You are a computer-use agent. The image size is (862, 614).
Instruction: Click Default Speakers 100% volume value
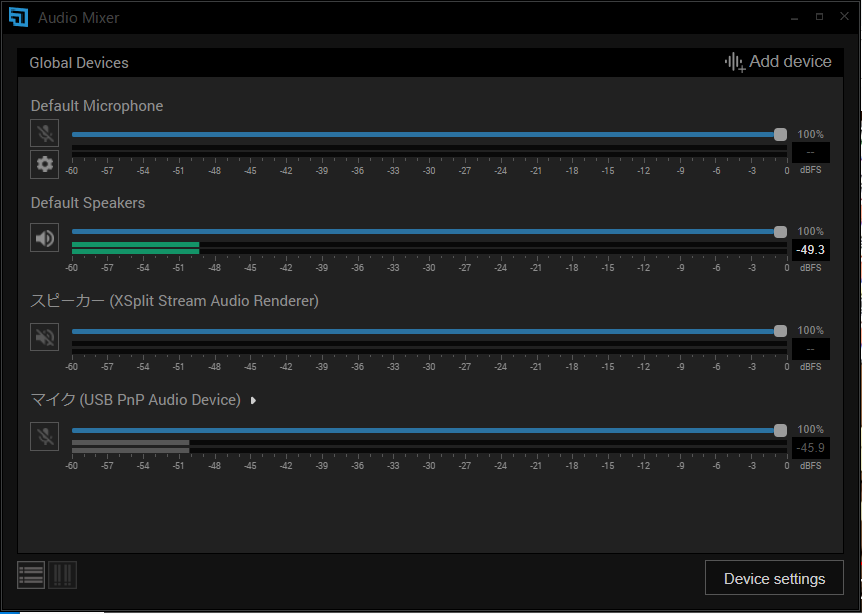[x=810, y=231]
